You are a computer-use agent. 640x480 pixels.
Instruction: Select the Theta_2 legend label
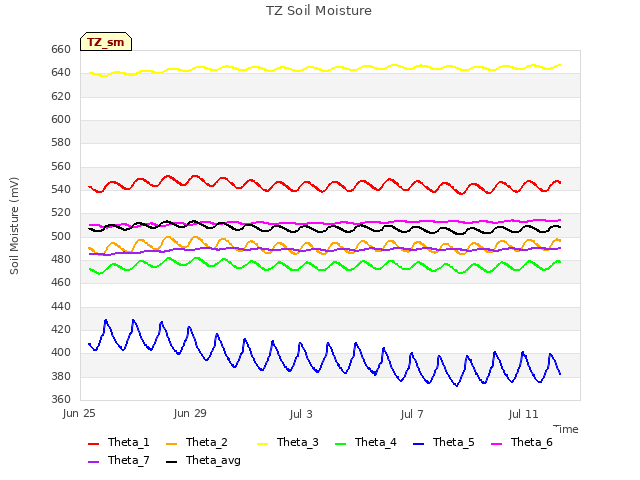[x=207, y=442]
